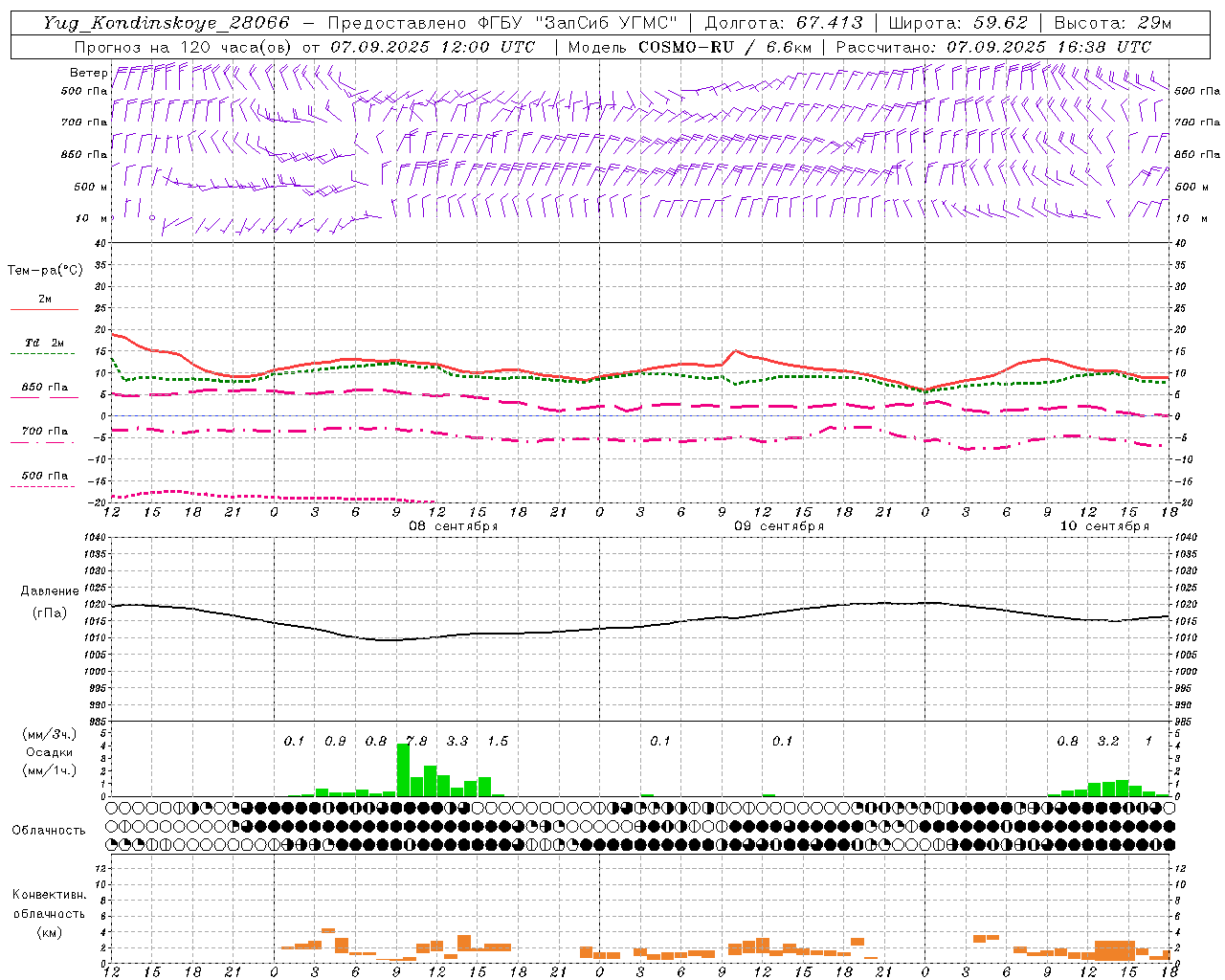Click the '500 м' wind level label on left
1225x980 pixels.
coord(92,187)
